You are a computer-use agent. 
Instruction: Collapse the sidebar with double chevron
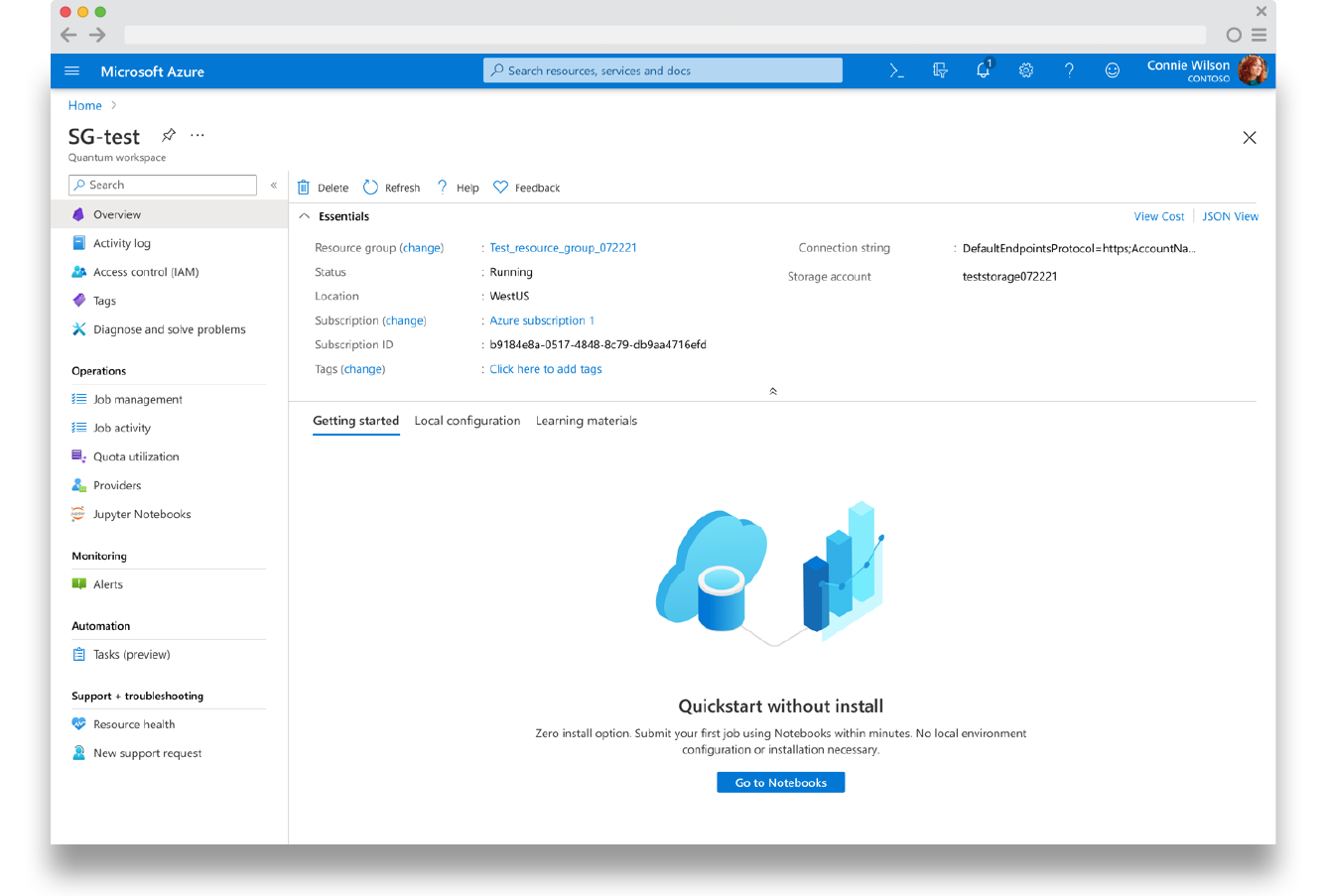click(274, 186)
